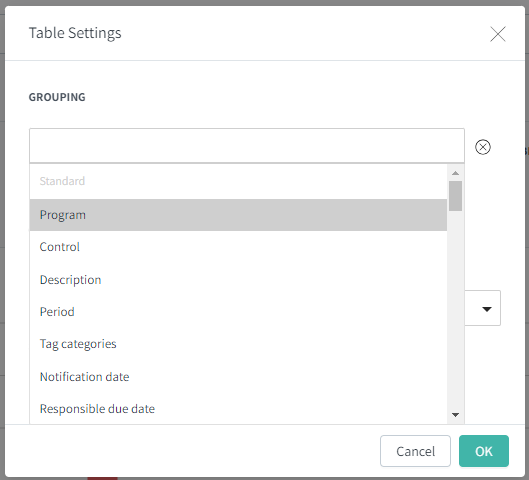Click the Table Settings title text

pyautogui.click(x=75, y=33)
